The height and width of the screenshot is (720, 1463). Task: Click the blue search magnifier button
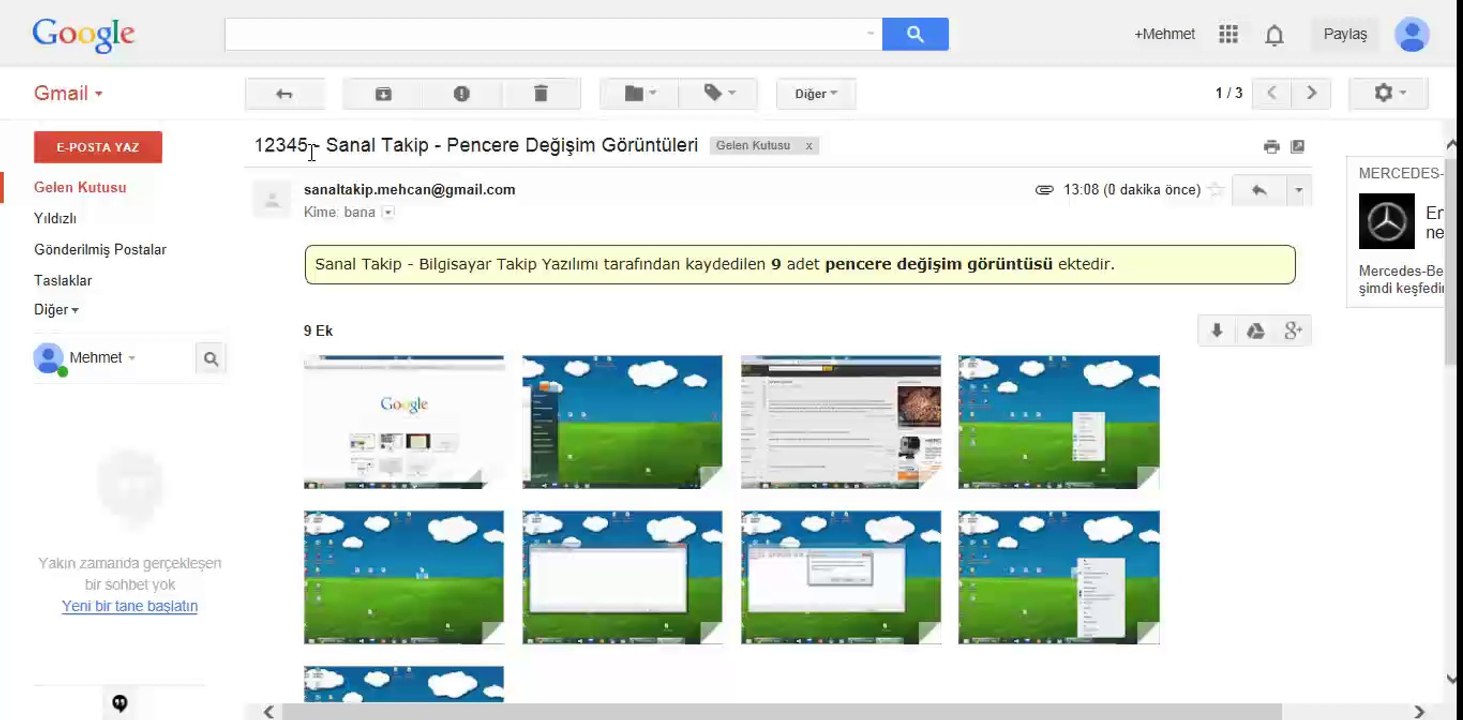[915, 34]
